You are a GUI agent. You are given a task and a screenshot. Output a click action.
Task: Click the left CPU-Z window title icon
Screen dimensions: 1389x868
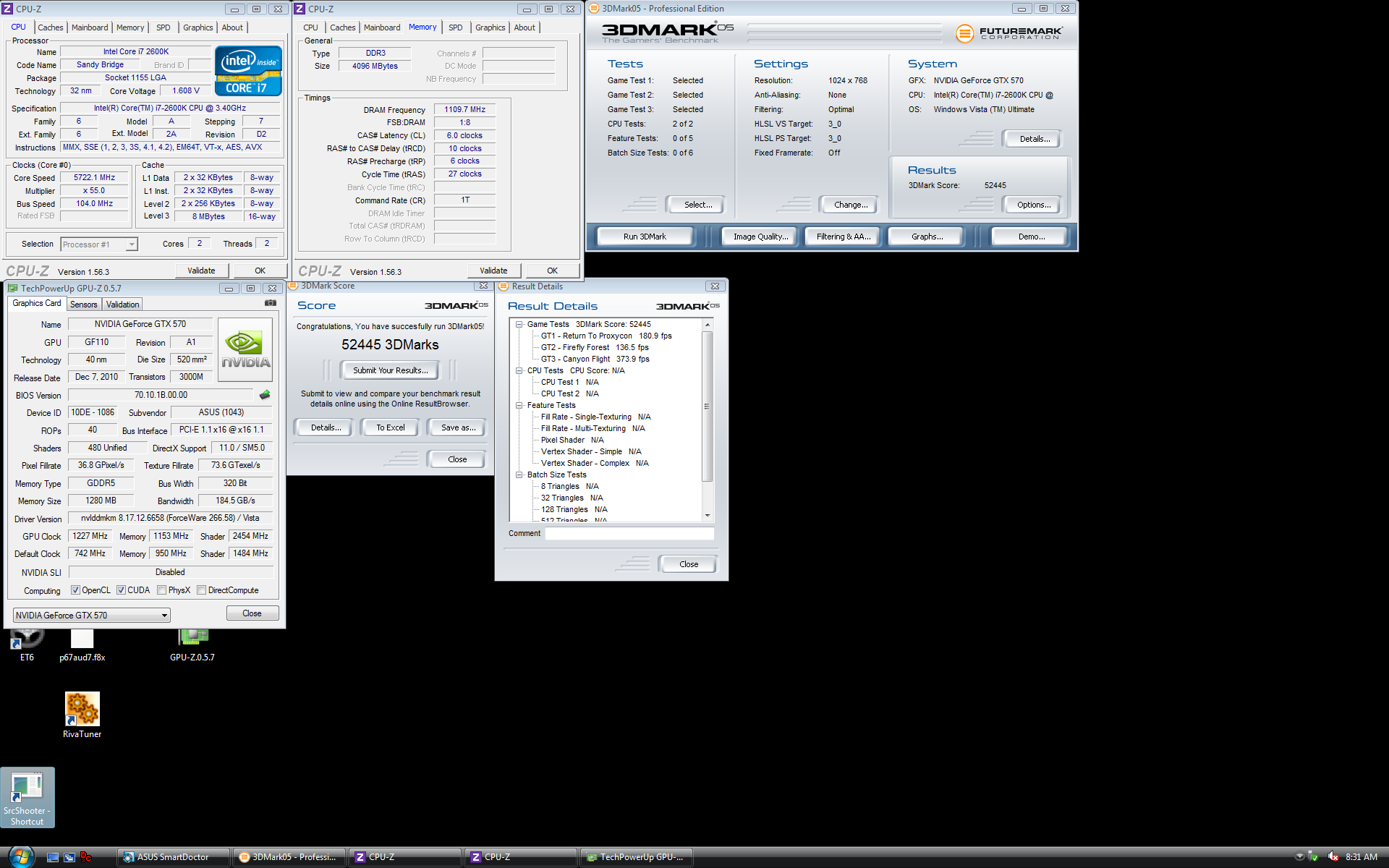[x=8, y=9]
